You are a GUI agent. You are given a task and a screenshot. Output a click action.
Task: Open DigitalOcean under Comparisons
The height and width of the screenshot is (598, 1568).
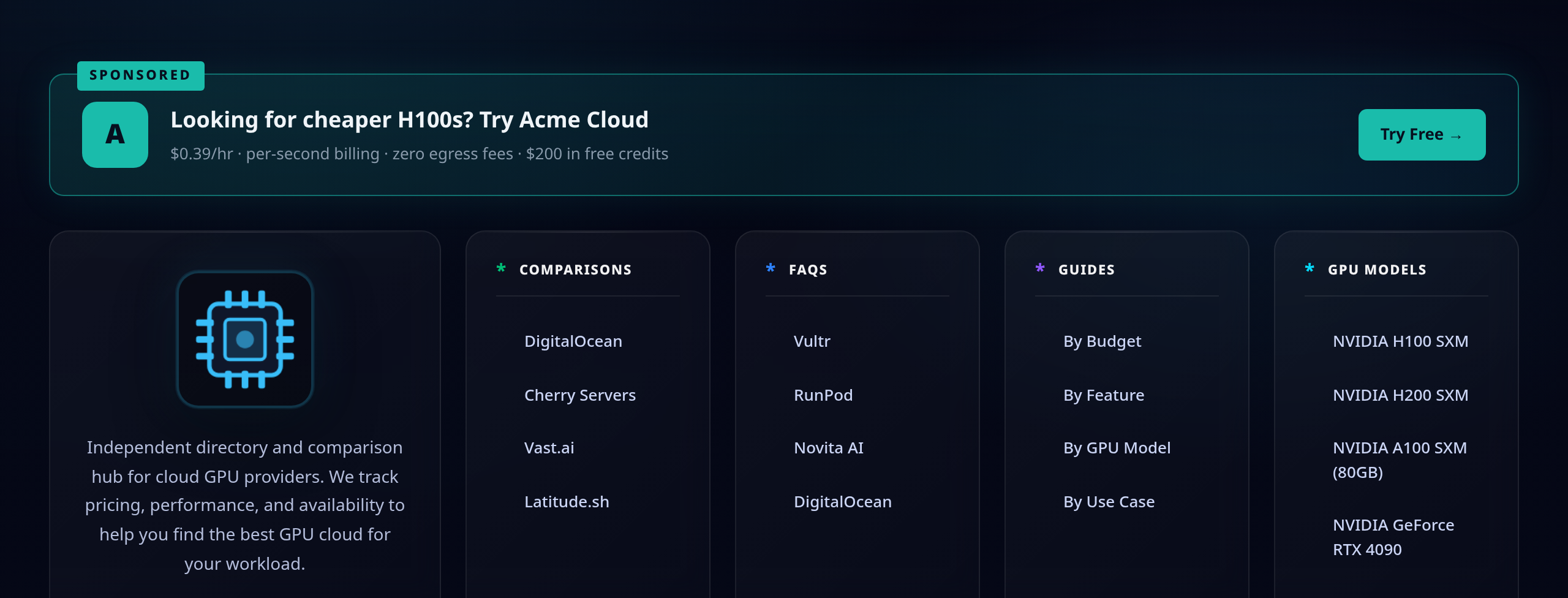pyautogui.click(x=573, y=341)
